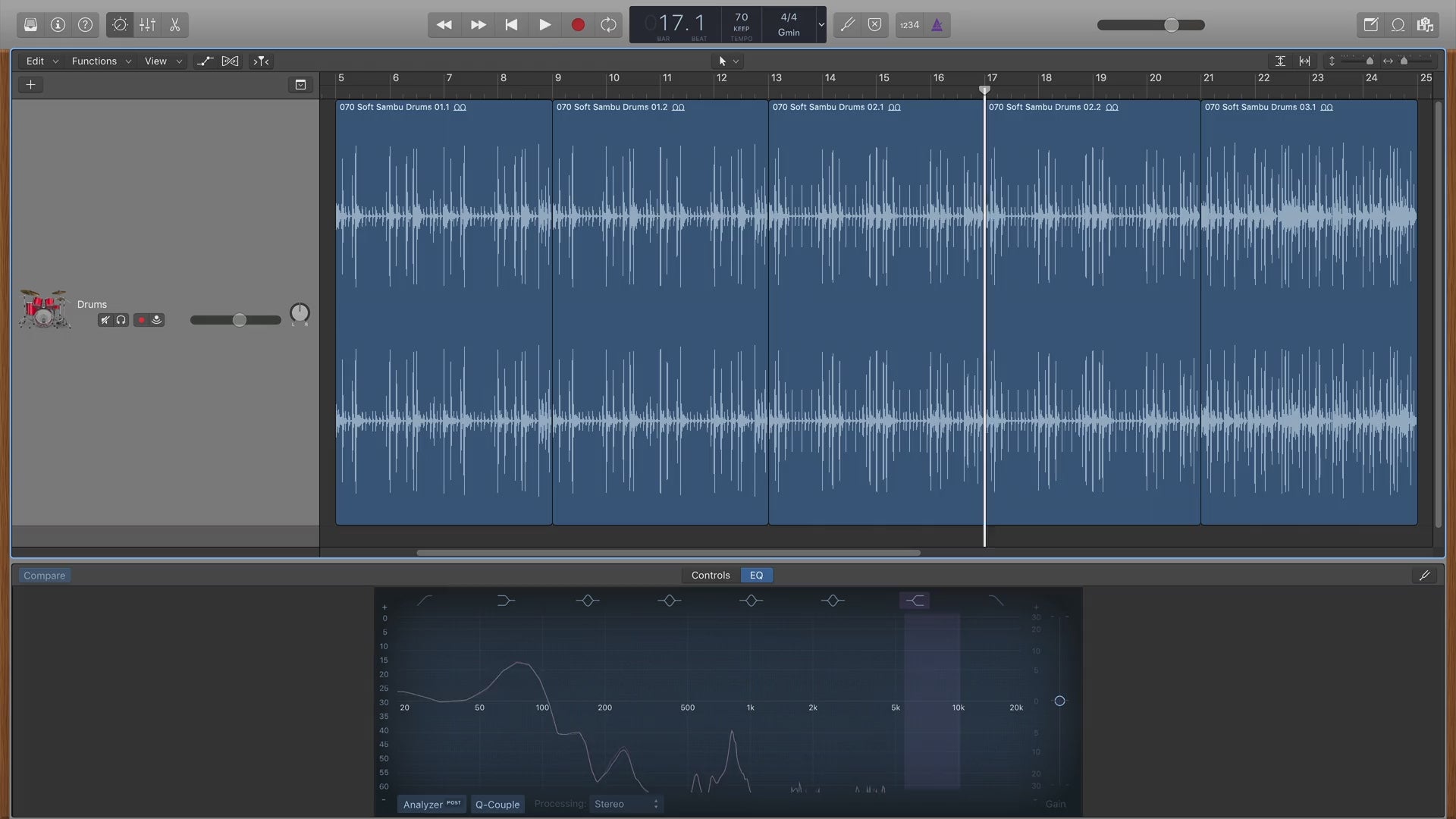Start playback with the Play button

click(544, 25)
